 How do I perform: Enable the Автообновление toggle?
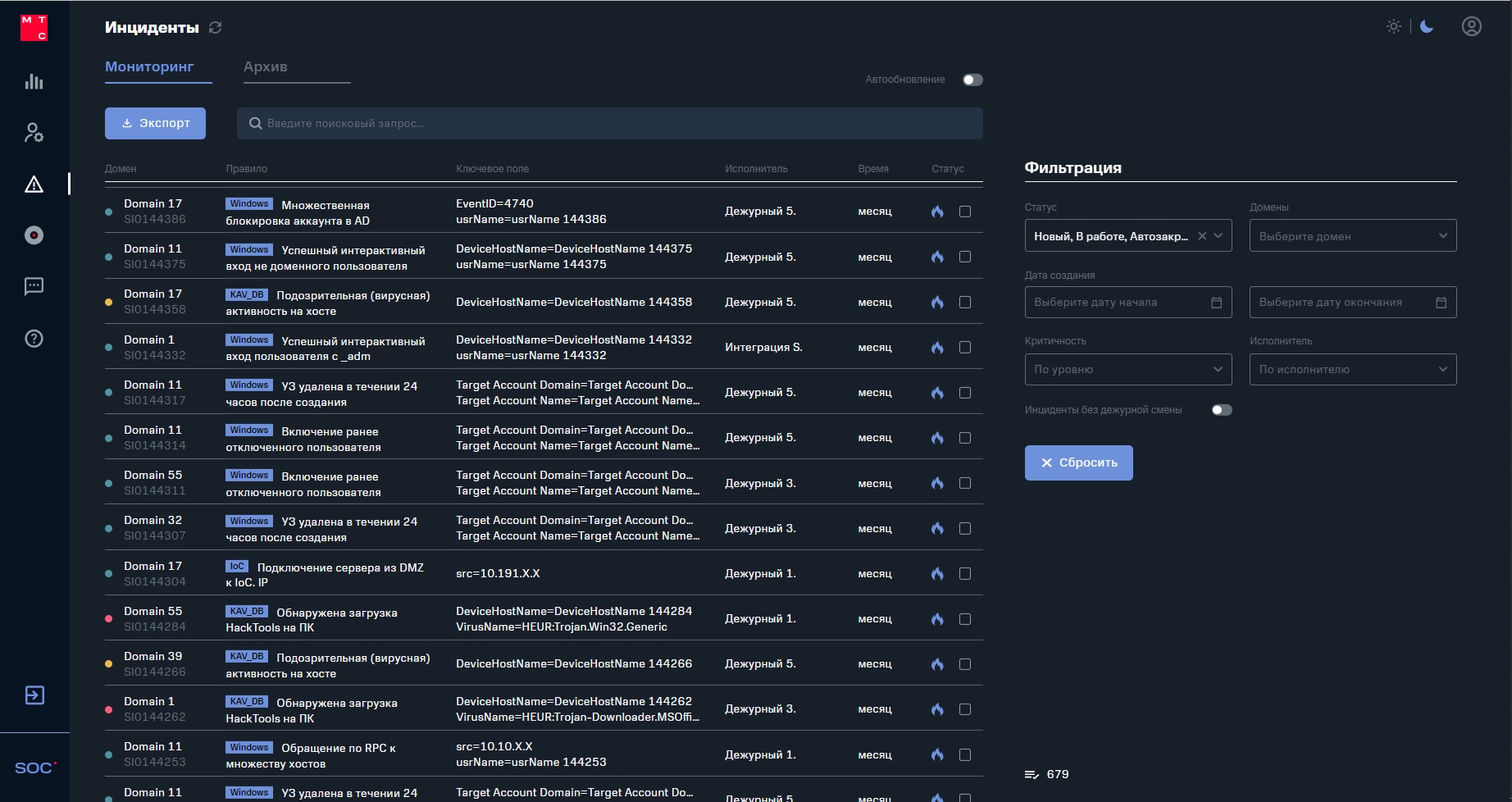(972, 80)
